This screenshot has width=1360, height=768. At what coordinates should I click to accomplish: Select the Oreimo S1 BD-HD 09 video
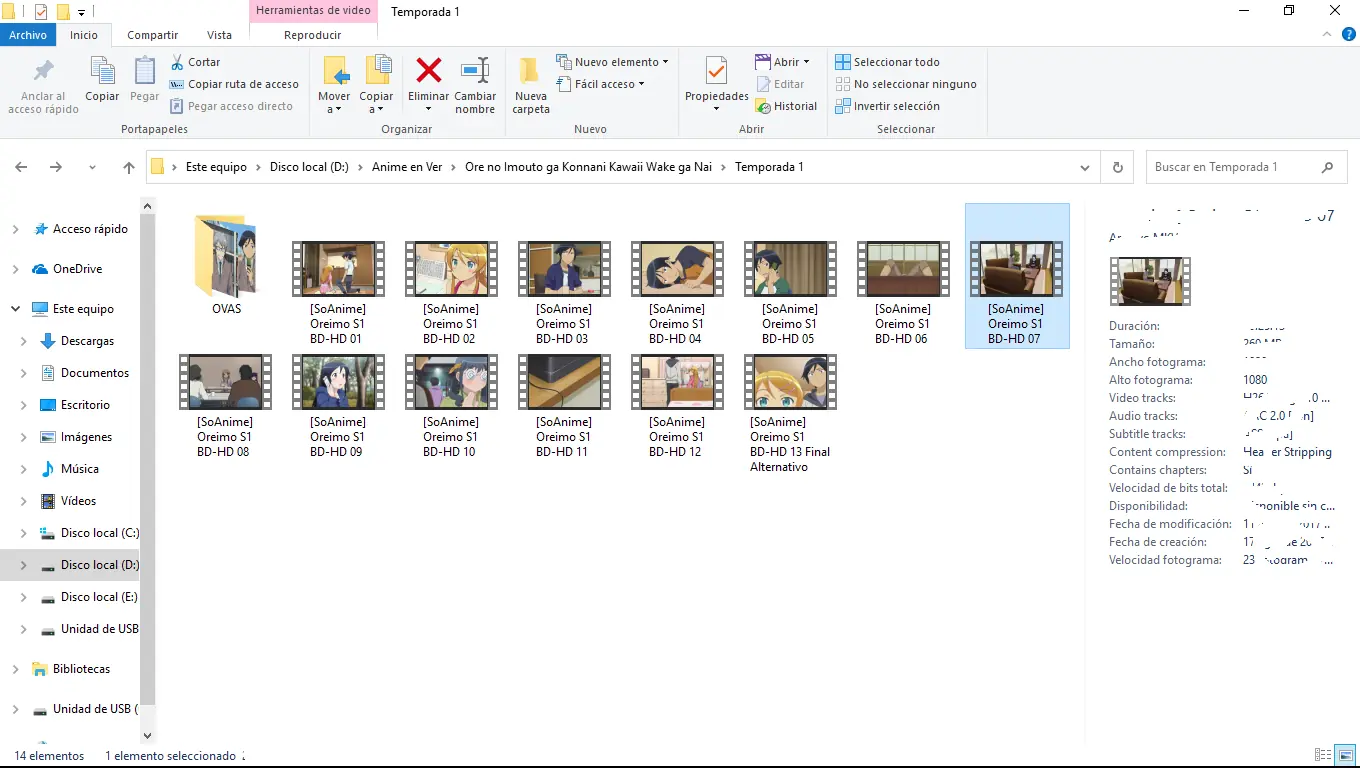pos(338,405)
